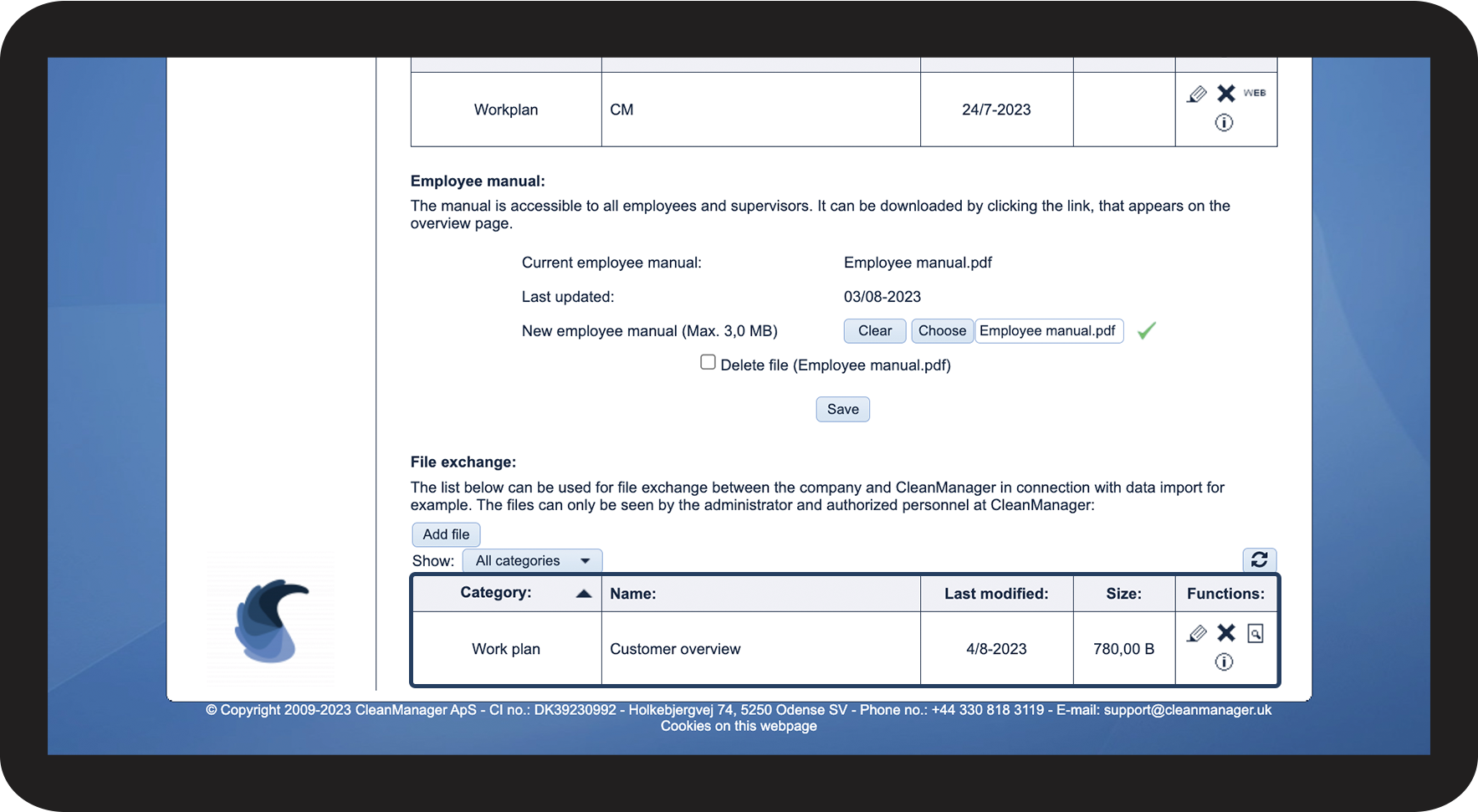Click the current Employee manual.pdf value
Viewport: 1478px width, 812px height.
pos(918,263)
